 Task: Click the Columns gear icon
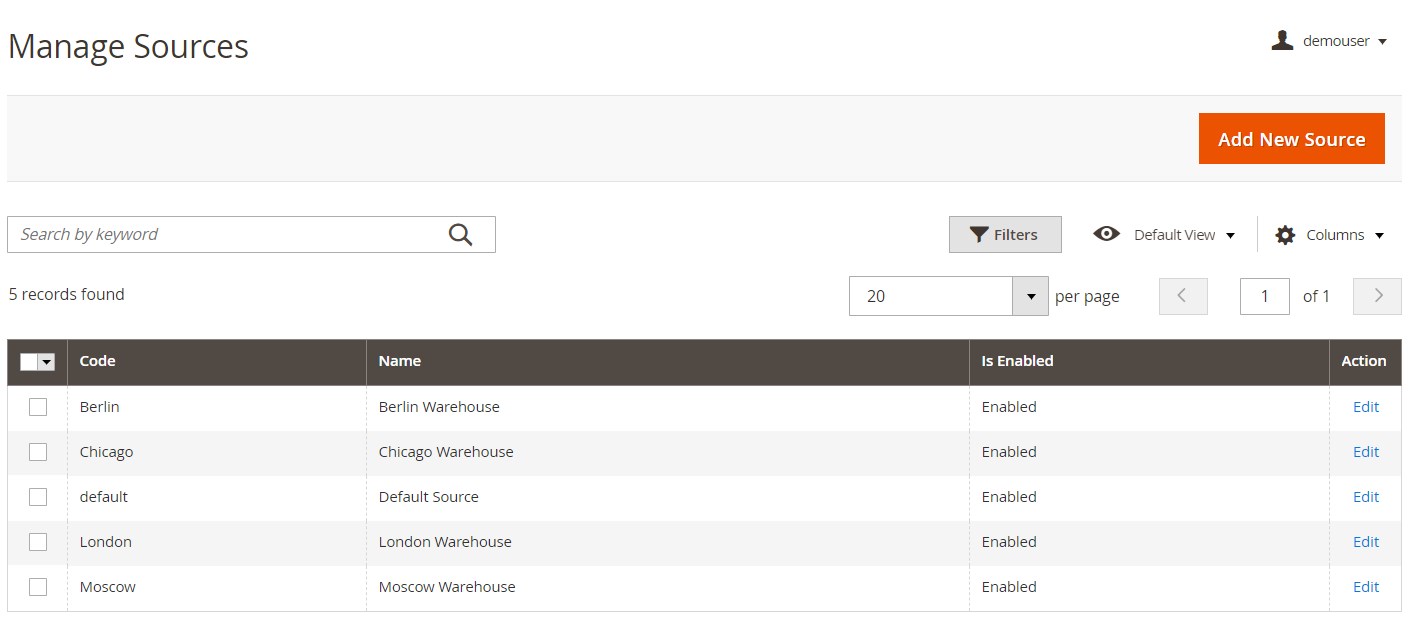pos(1285,235)
